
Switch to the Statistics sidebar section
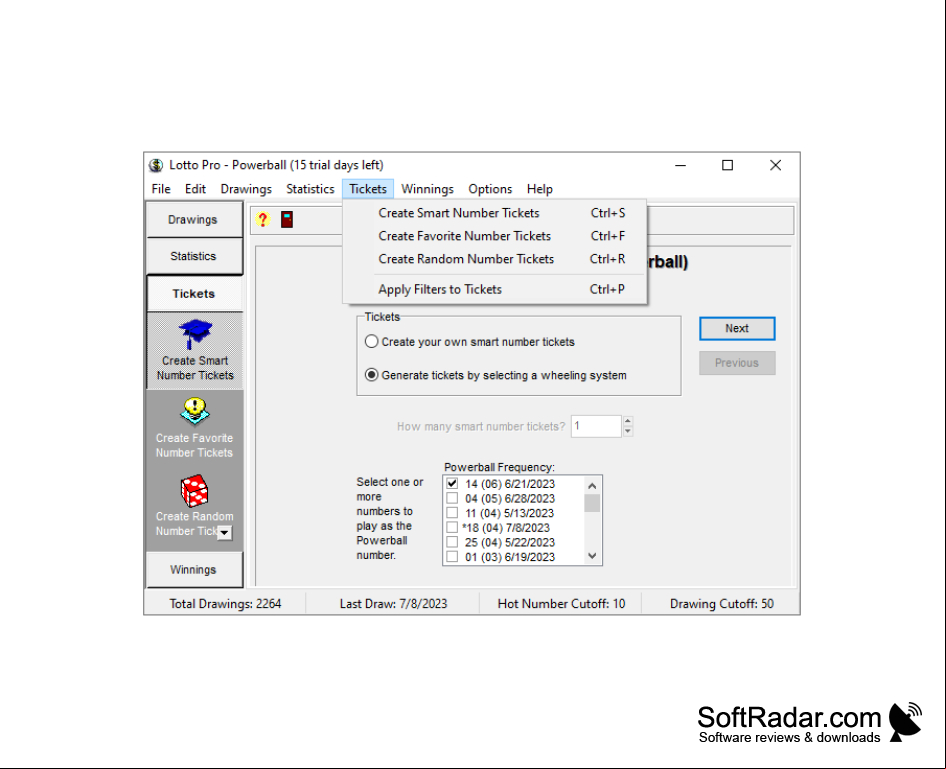(194, 256)
